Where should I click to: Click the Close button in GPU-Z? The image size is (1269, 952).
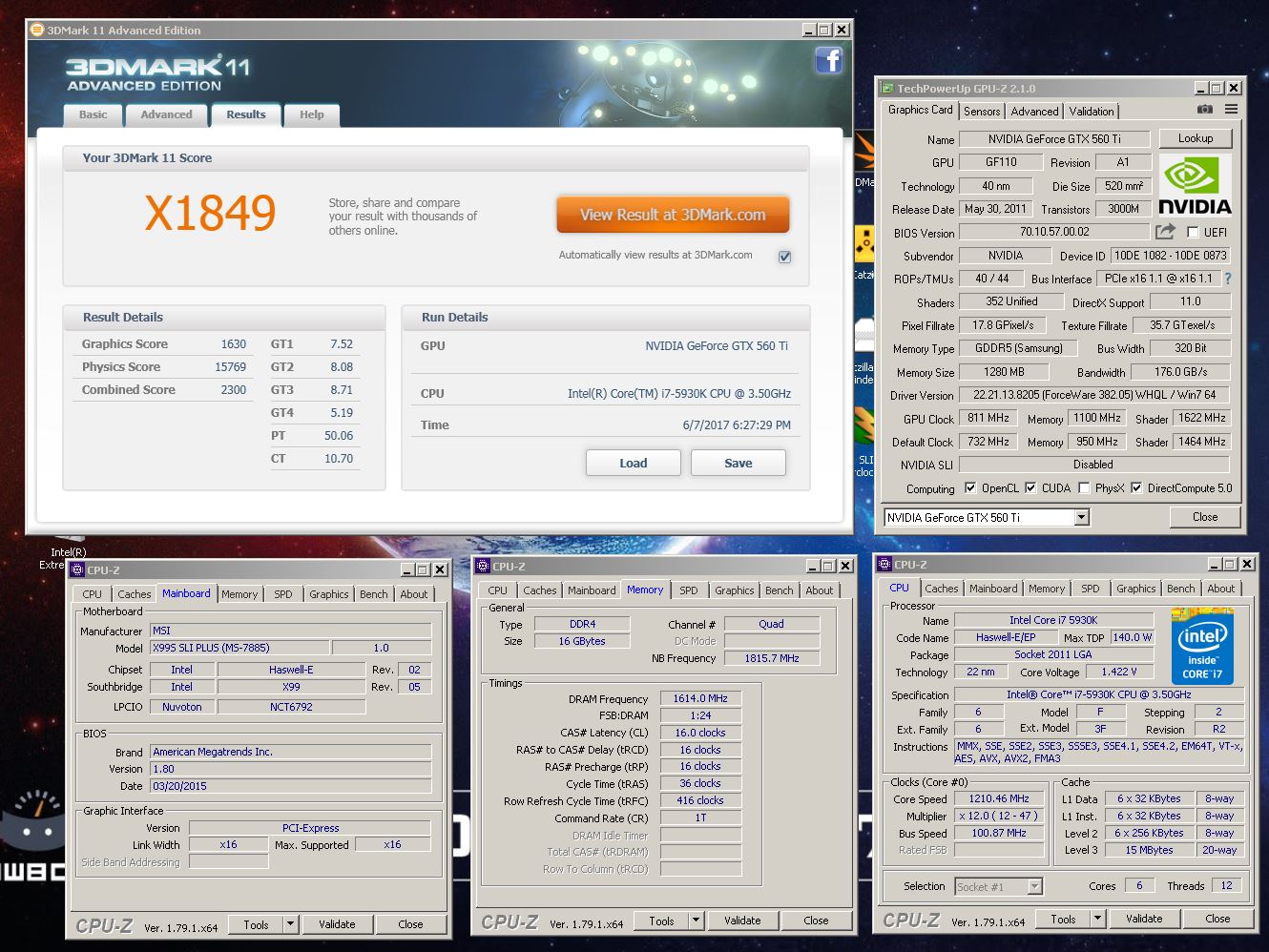pos(1204,517)
